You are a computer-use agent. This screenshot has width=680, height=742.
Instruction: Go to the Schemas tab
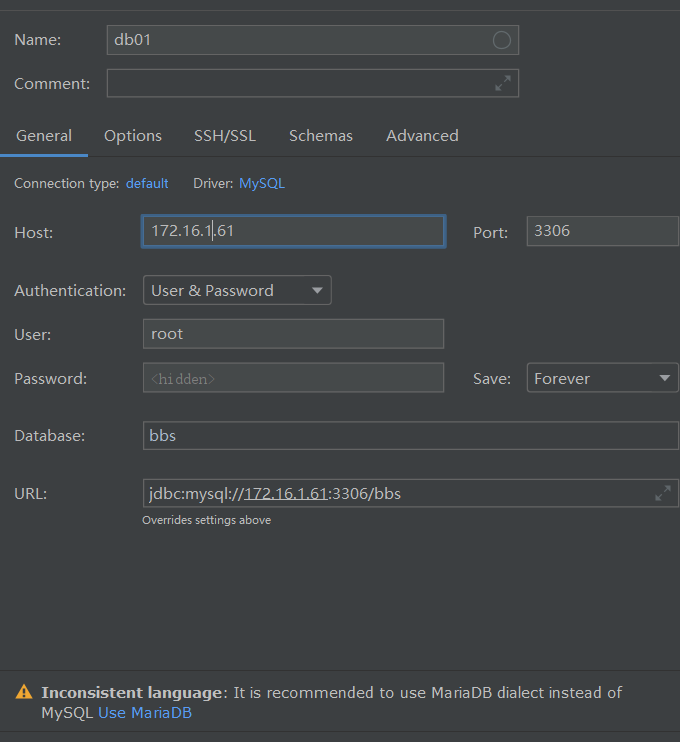click(321, 136)
